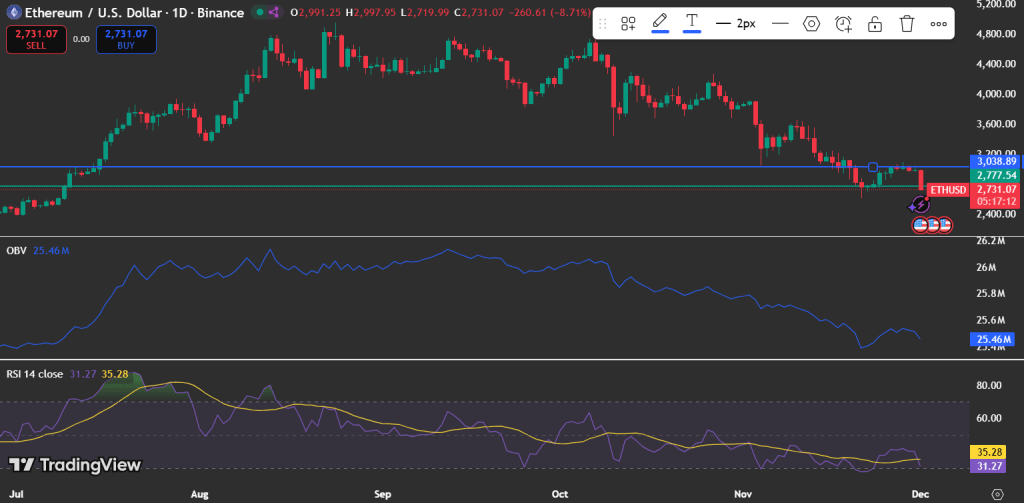The width and height of the screenshot is (1024, 503).
Task: Select the blue horizontal line anchor handle
Action: coord(873,167)
